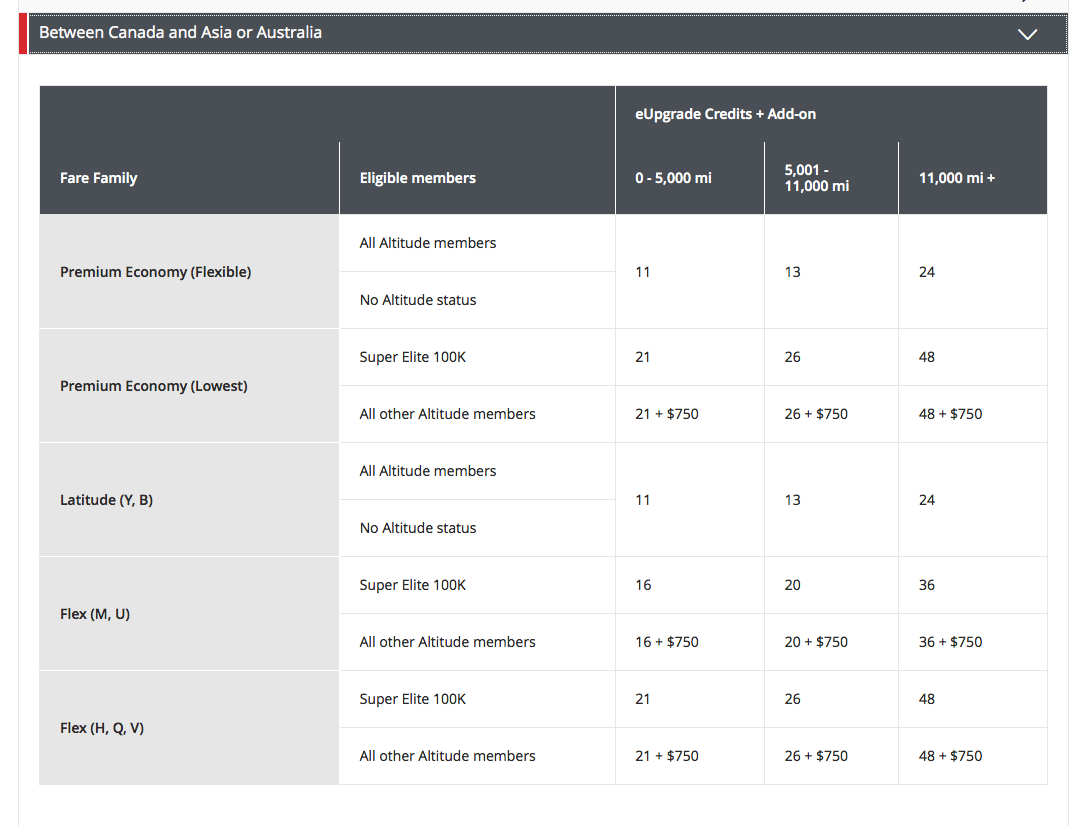This screenshot has height=826, width=1078.
Task: Click the Eligible members column header
Action: (x=417, y=178)
